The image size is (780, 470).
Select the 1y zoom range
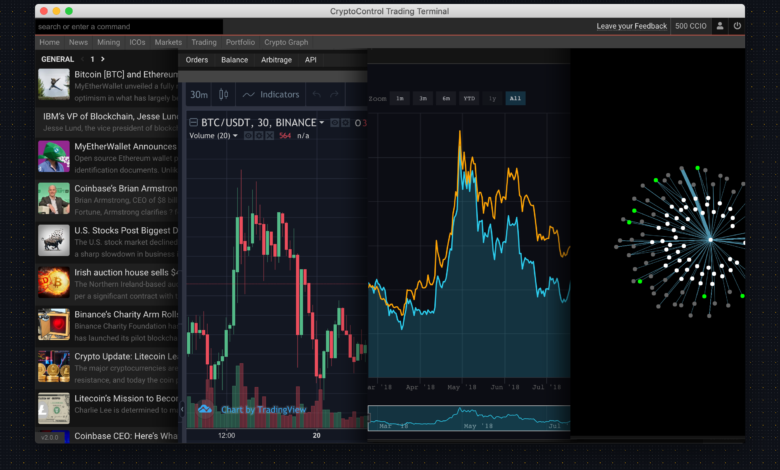tap(492, 98)
